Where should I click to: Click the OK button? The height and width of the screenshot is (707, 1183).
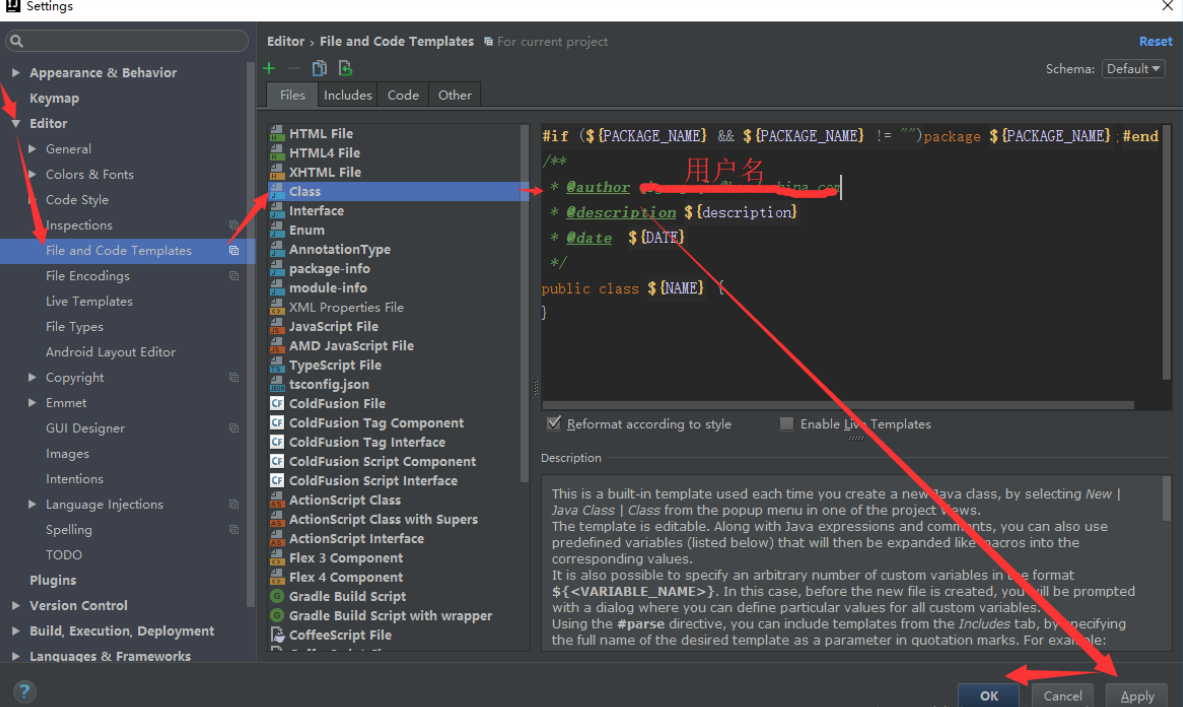(x=988, y=696)
